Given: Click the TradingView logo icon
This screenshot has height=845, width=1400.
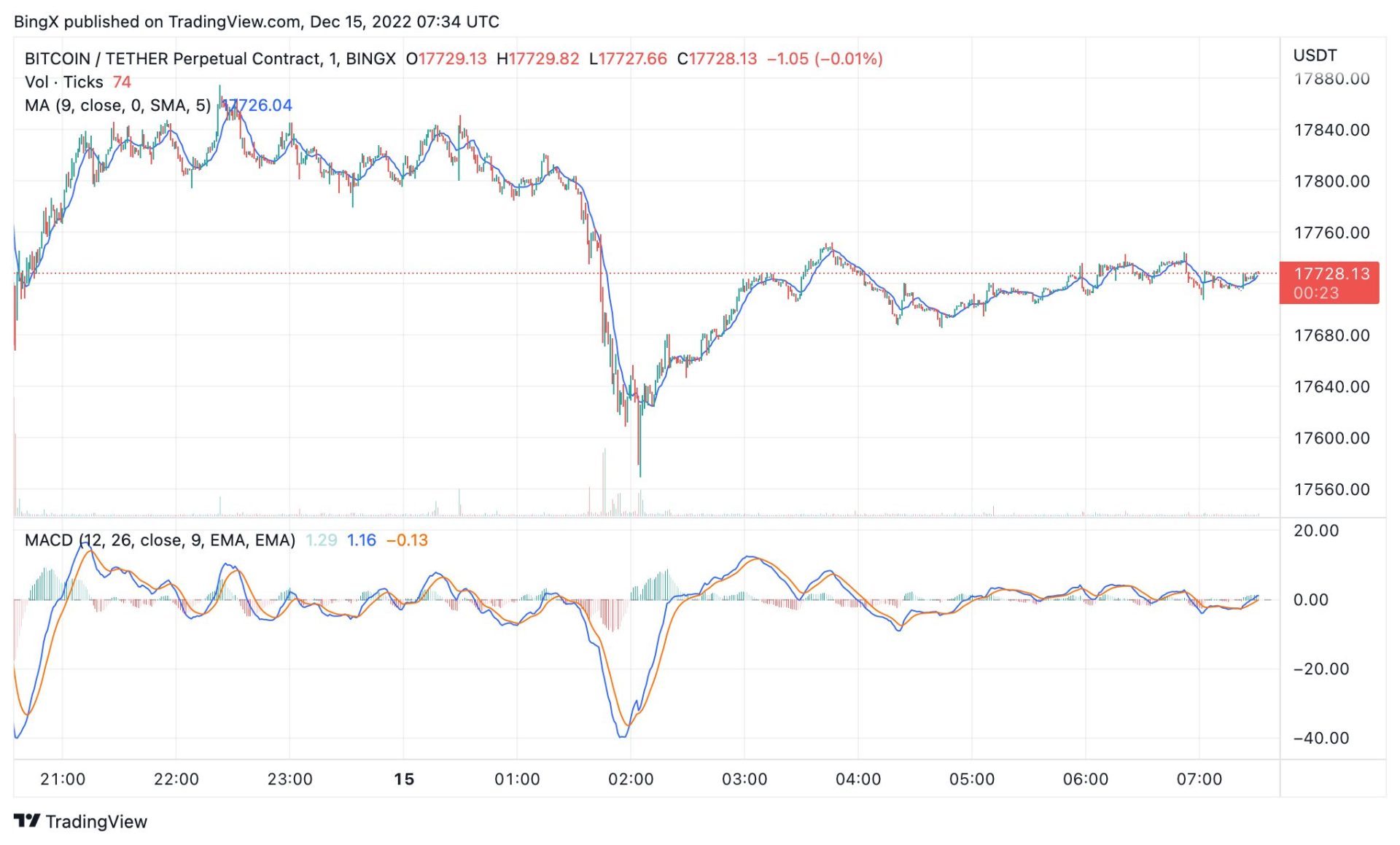Looking at the screenshot, I should pyautogui.click(x=27, y=821).
